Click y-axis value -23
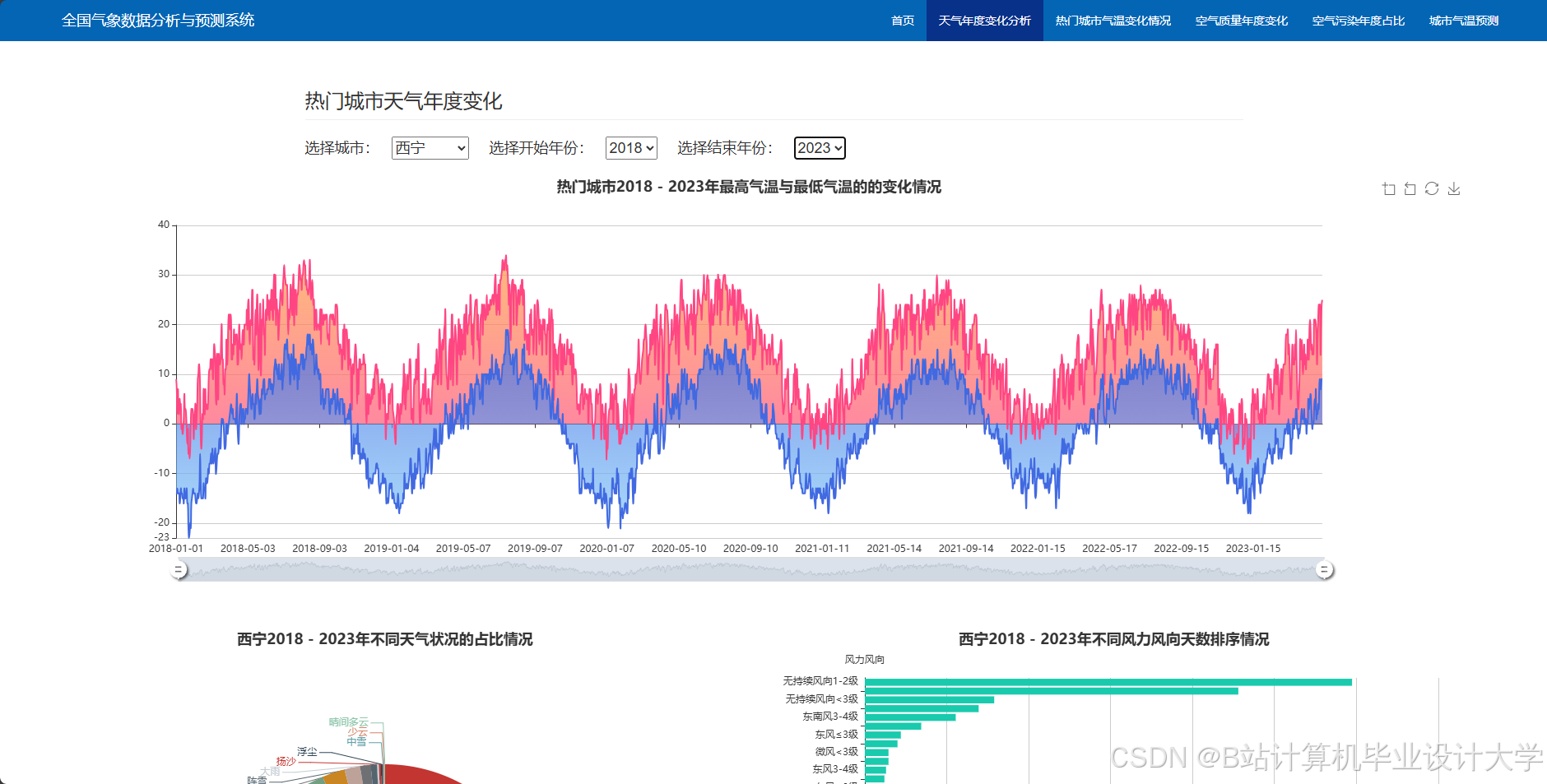 point(161,537)
